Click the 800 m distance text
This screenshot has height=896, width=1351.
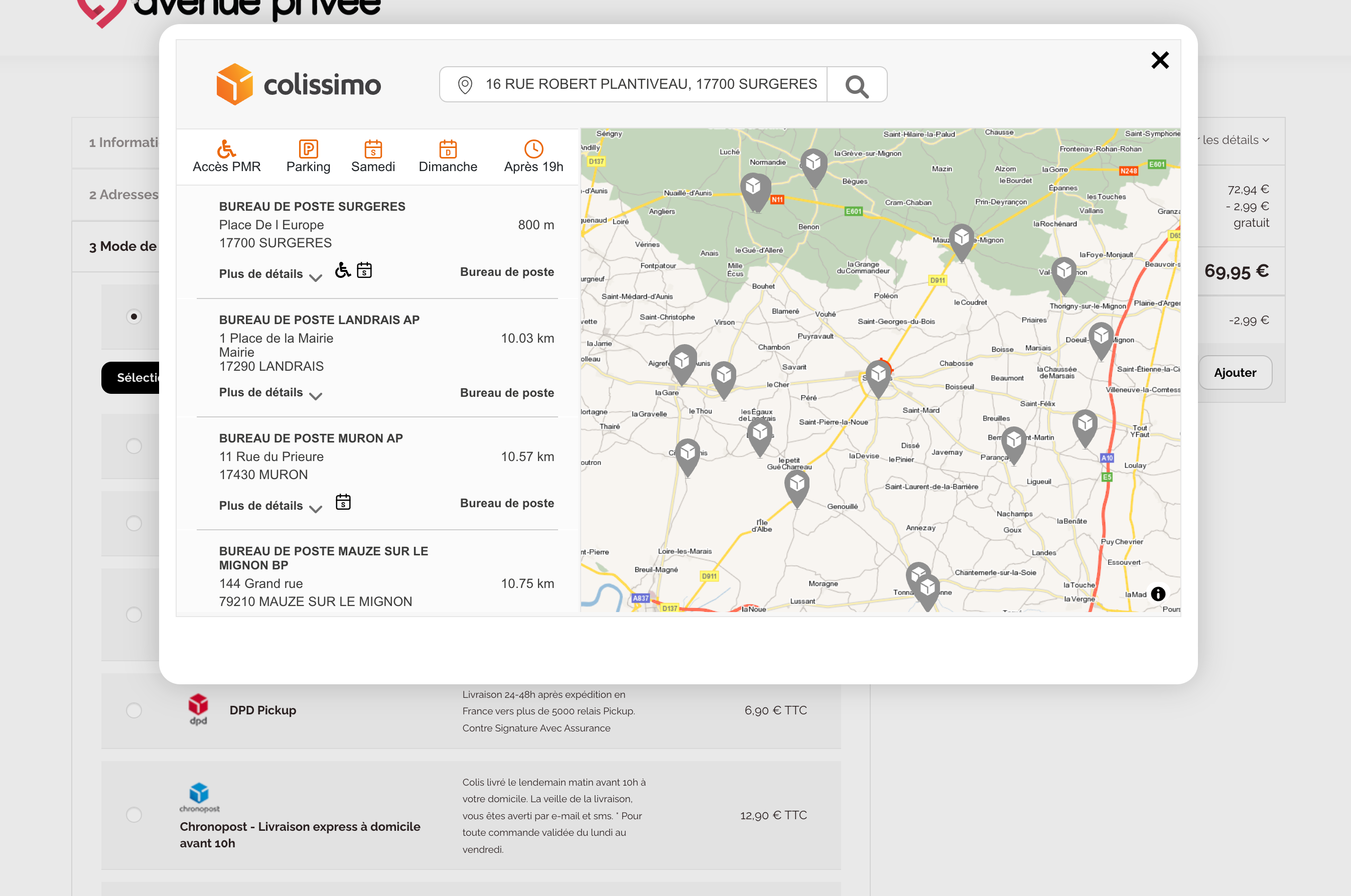(536, 225)
